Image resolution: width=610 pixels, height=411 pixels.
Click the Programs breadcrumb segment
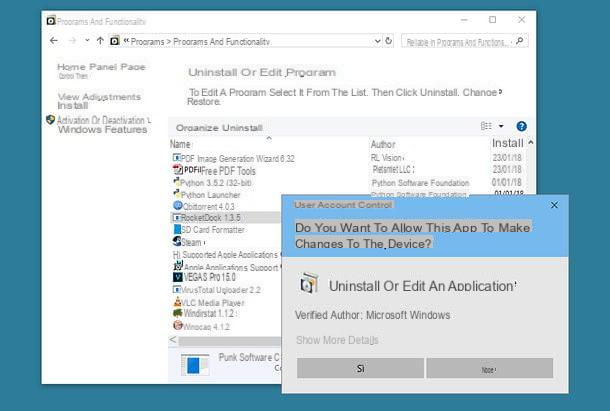click(147, 41)
